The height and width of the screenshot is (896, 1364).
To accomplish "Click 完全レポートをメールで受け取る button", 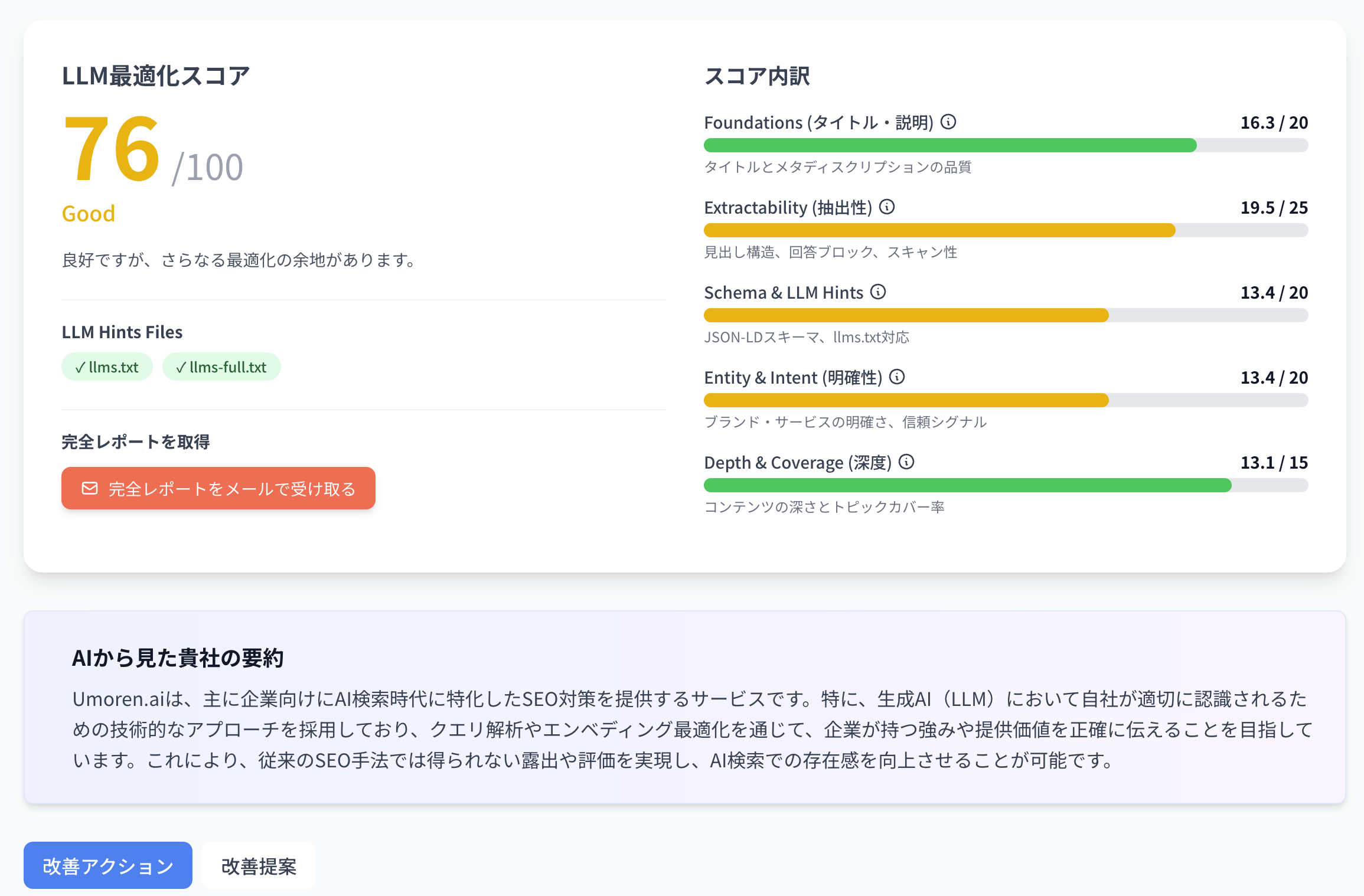I will (x=218, y=488).
